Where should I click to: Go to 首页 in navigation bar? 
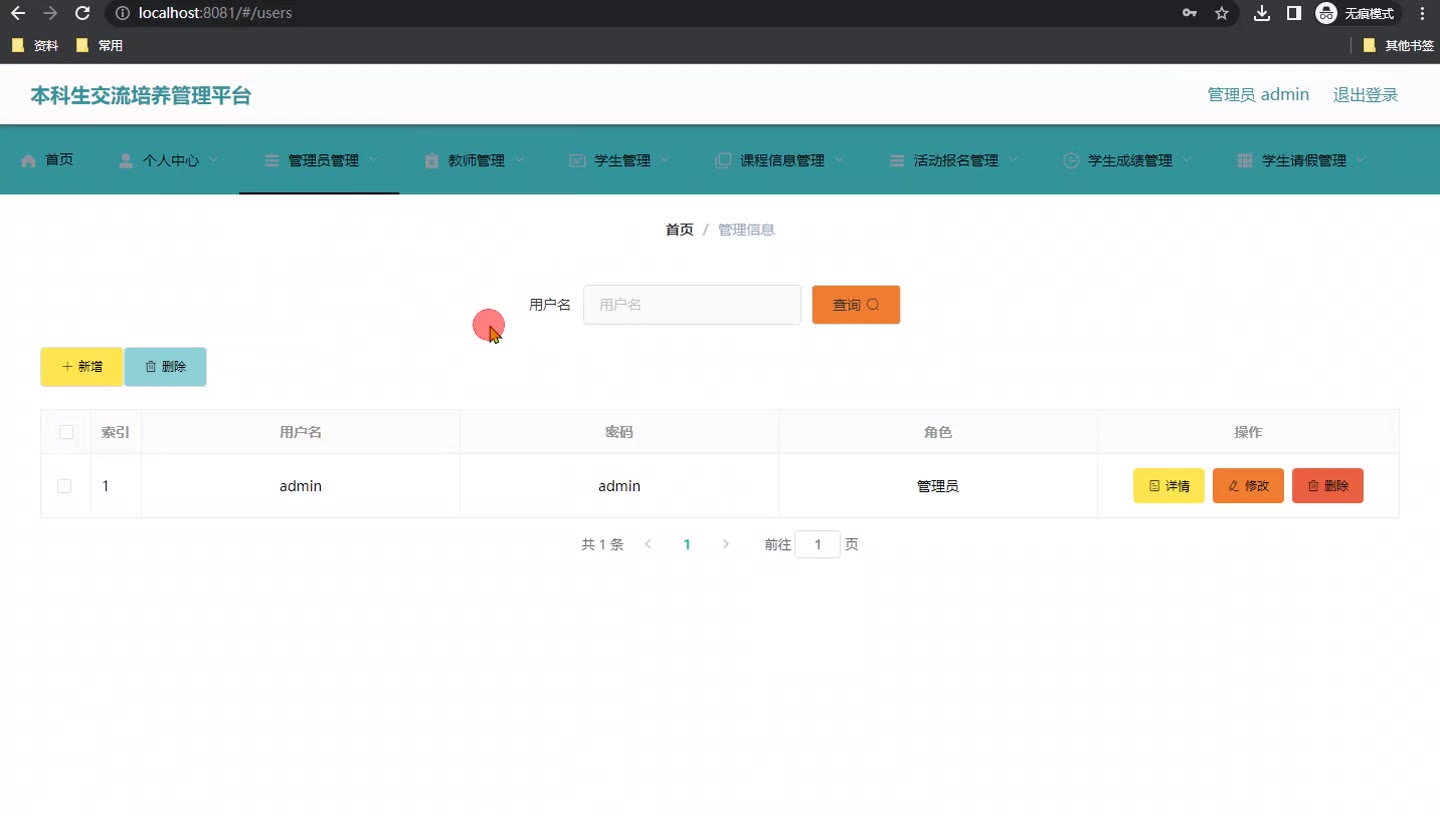[x=47, y=160]
